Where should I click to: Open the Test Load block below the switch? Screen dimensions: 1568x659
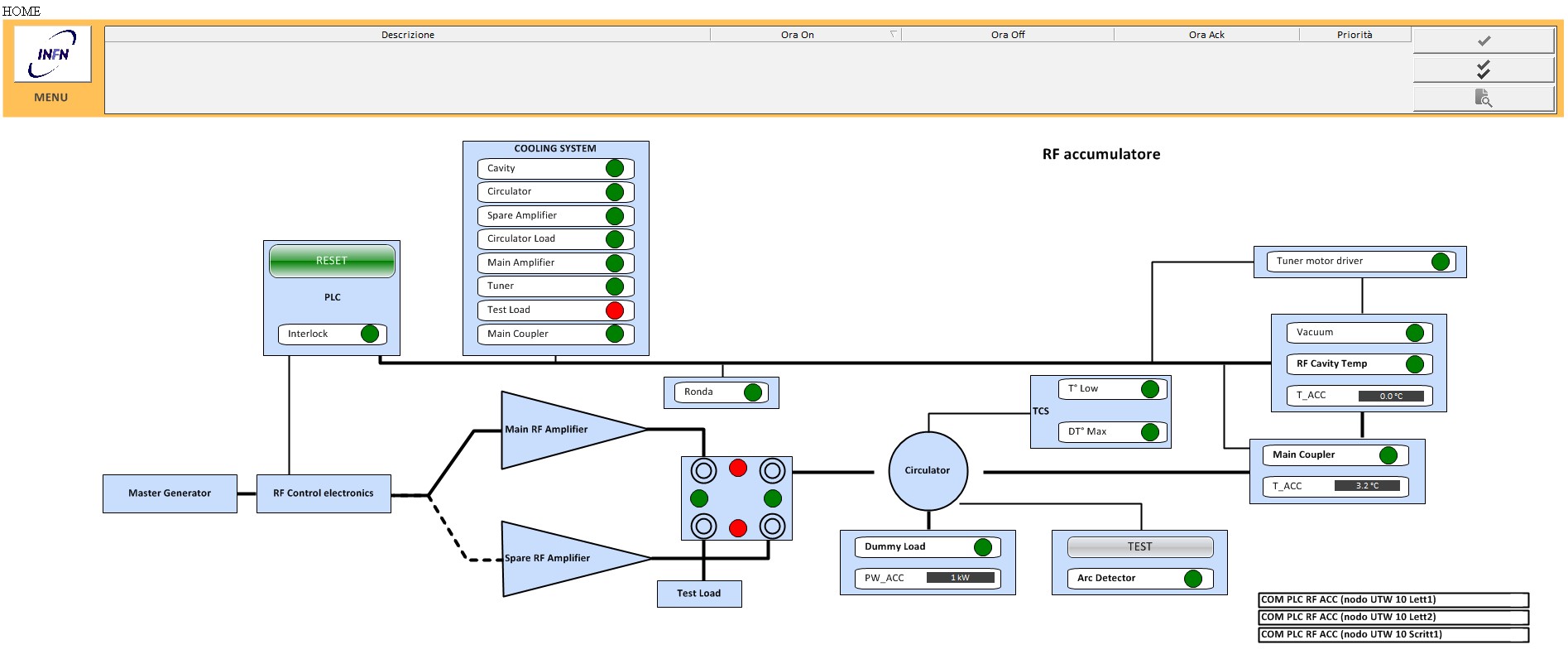[x=699, y=594]
